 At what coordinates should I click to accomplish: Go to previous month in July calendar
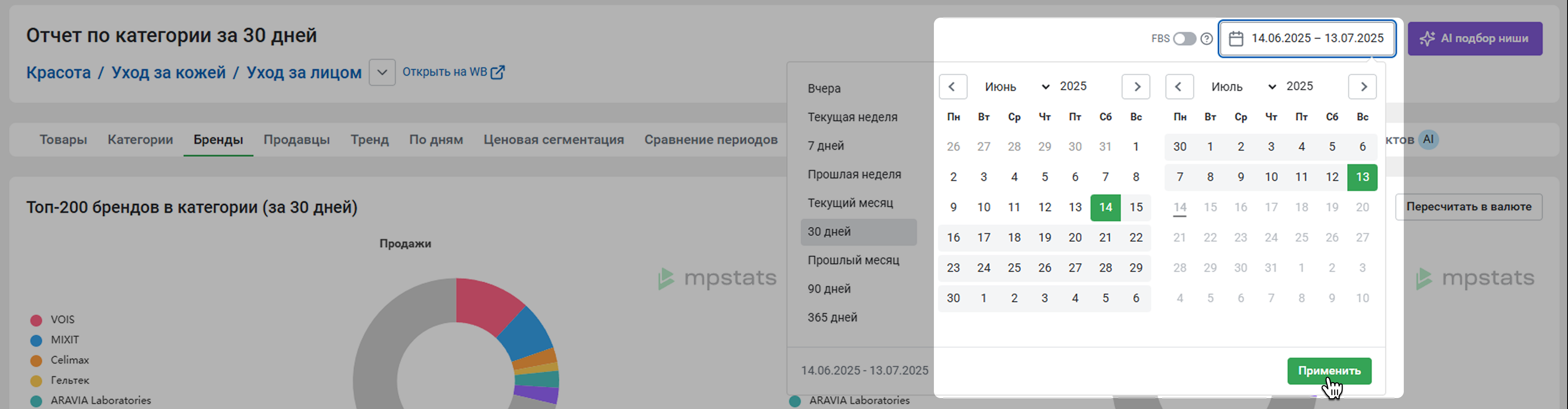[1179, 86]
